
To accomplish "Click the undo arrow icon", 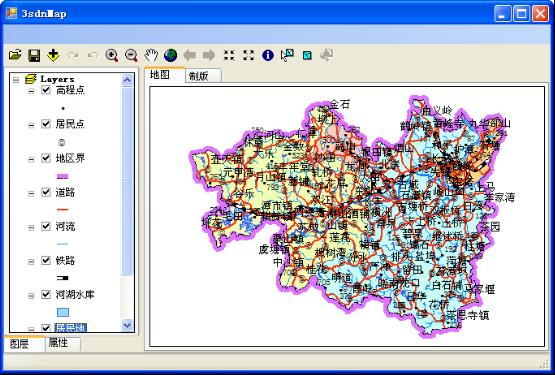I will [92, 55].
